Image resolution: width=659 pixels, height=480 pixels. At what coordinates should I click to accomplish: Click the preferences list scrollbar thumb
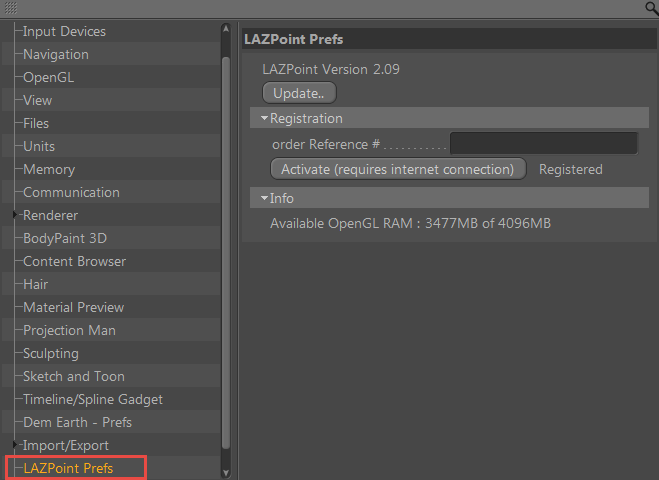pos(226,252)
